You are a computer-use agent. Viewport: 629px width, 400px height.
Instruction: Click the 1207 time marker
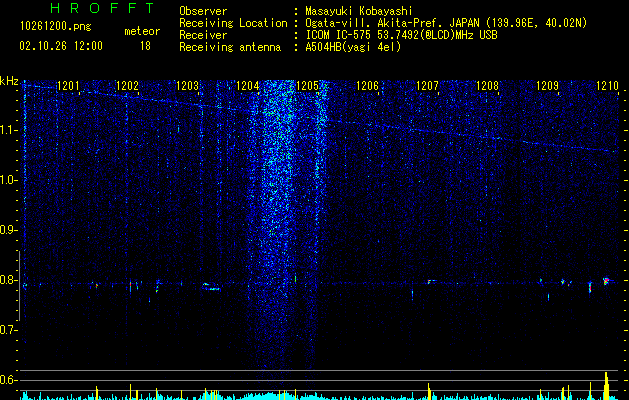pyautogui.click(x=428, y=86)
